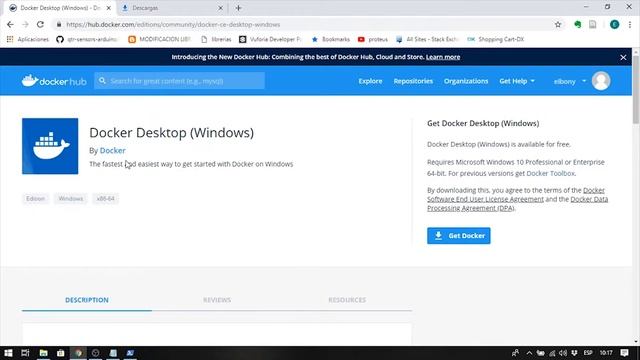Open the MODIFICACION LIB bookmark

click(160, 39)
